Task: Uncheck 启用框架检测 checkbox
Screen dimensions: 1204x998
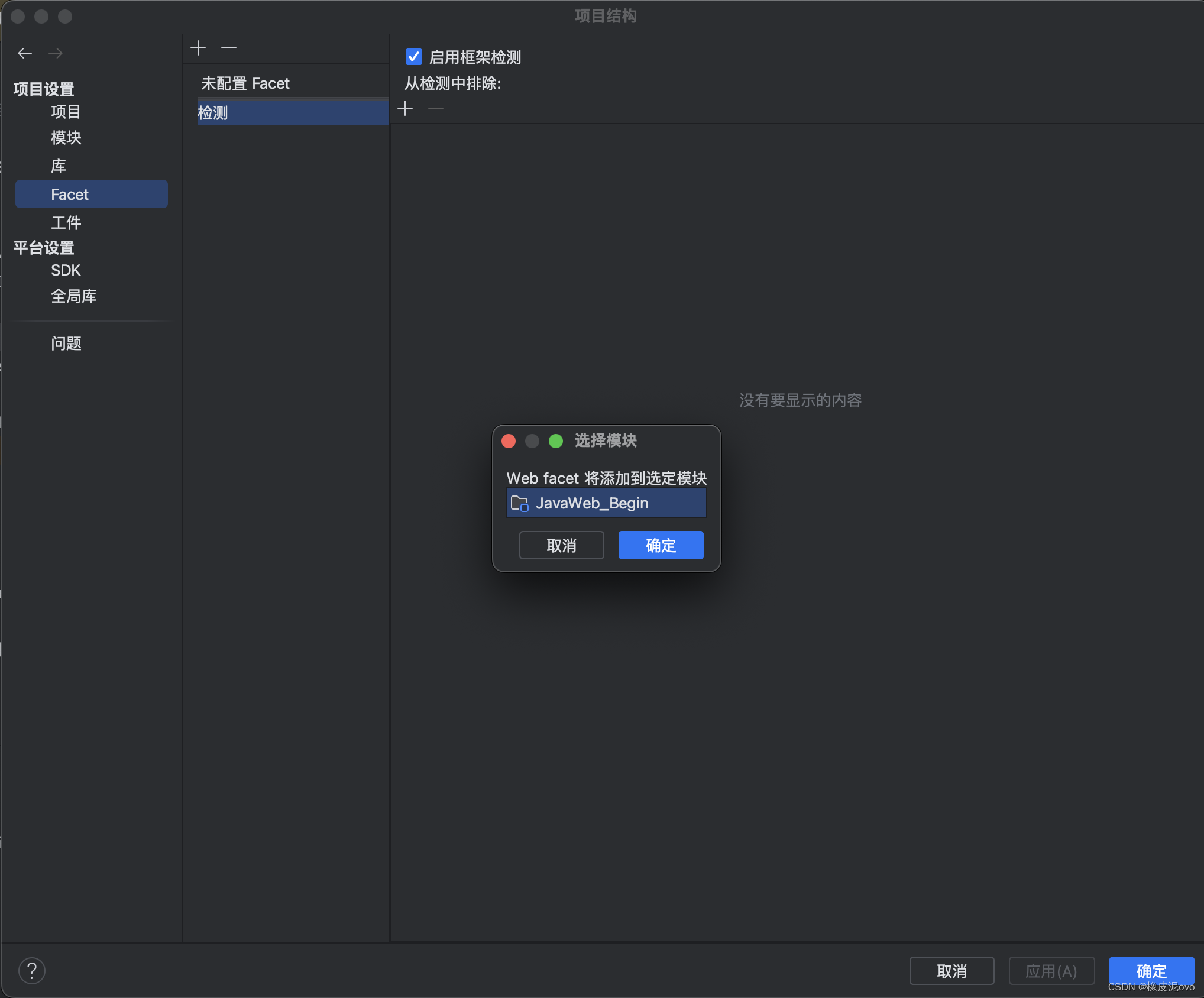Action: pyautogui.click(x=414, y=57)
